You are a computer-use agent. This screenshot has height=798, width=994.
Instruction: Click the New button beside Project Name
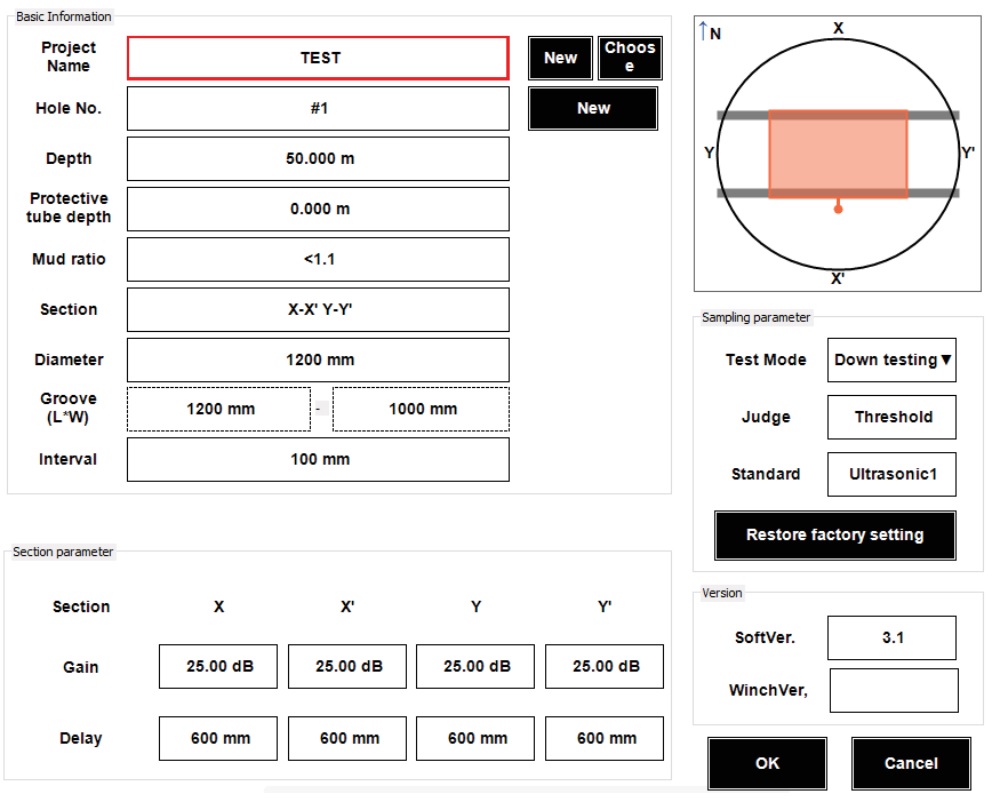coord(562,58)
